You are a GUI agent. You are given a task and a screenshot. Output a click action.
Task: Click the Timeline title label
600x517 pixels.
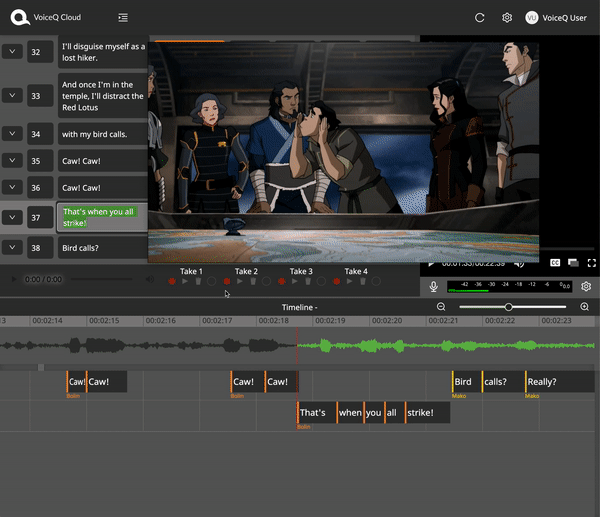coord(299,307)
